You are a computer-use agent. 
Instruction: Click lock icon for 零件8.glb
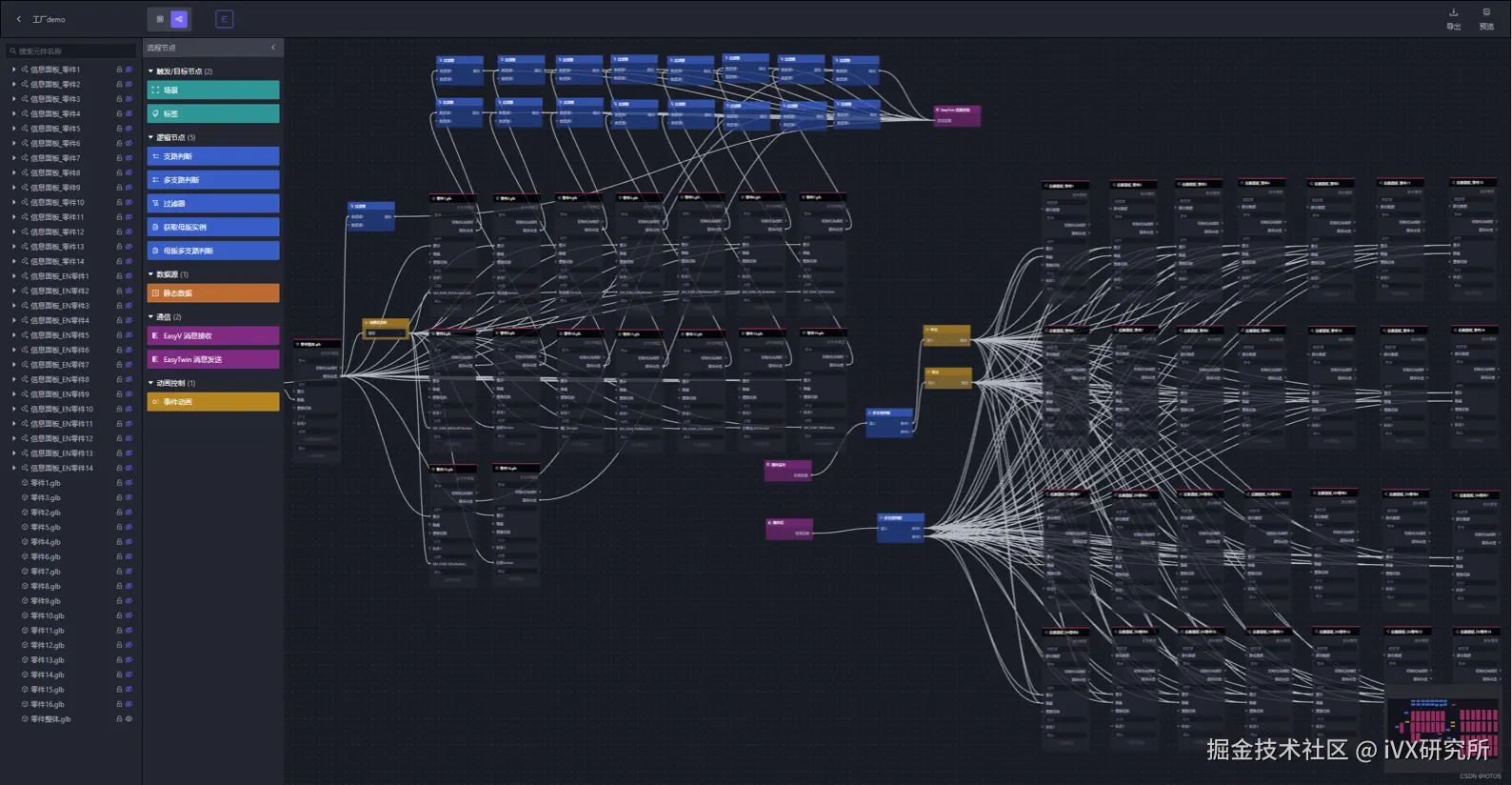pyautogui.click(x=119, y=586)
